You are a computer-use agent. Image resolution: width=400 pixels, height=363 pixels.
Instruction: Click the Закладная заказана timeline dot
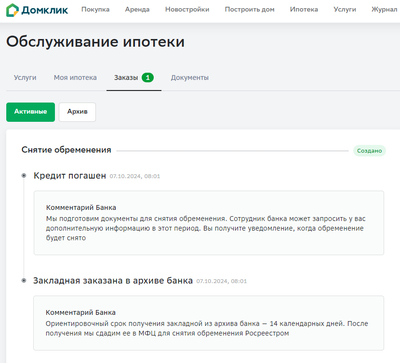(x=24, y=281)
